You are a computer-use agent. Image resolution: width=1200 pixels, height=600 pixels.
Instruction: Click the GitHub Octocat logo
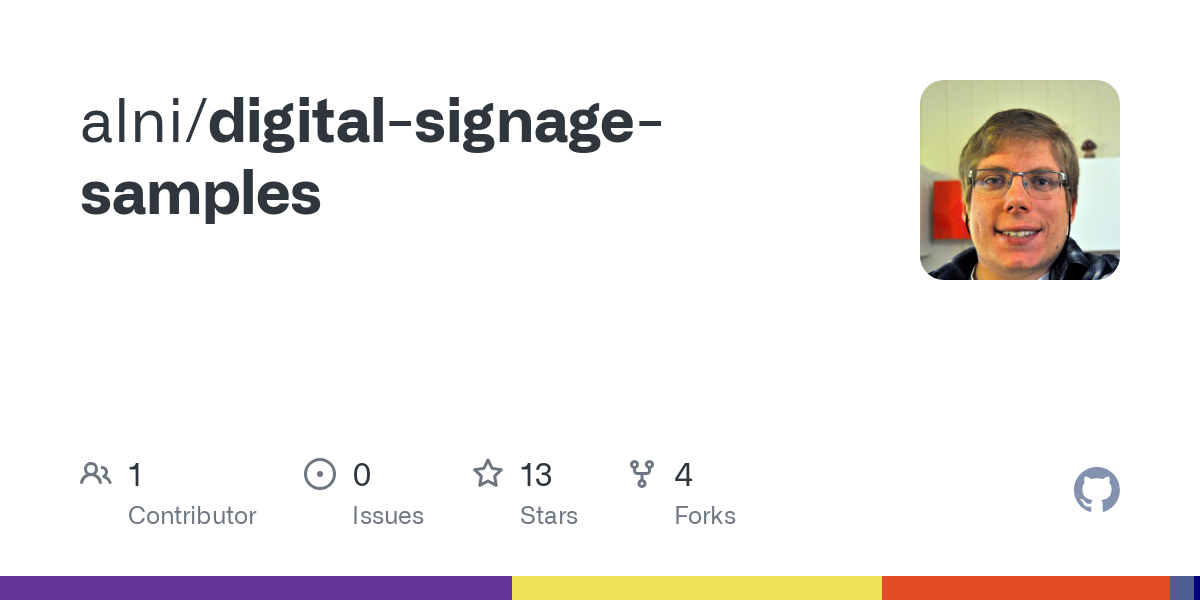coord(1097,490)
